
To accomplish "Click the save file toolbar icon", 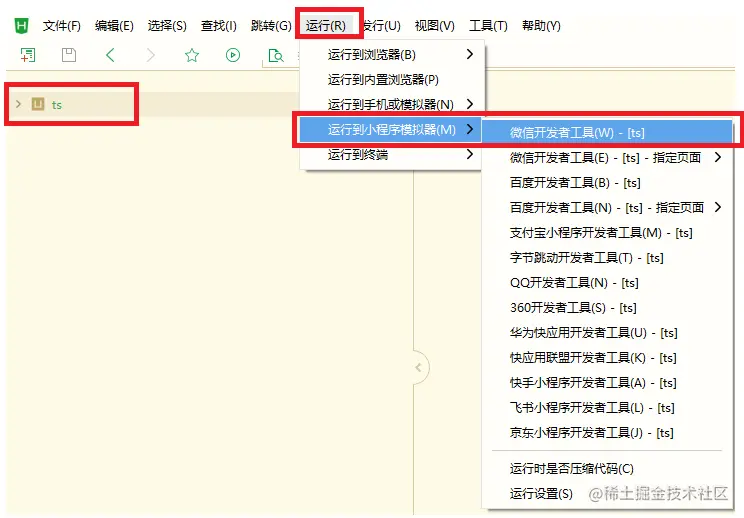I will (69, 55).
